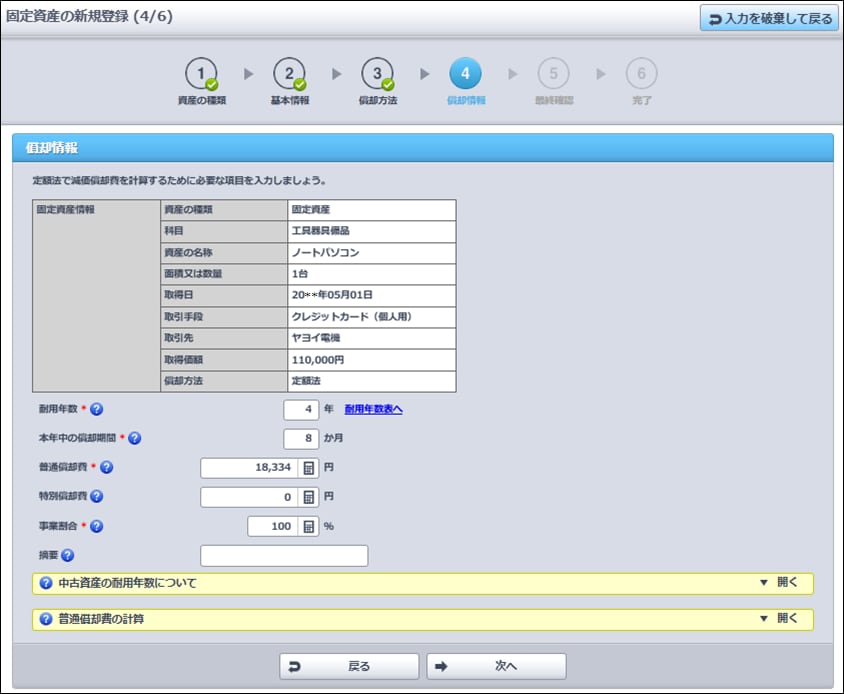Go to step 1 資産の種類
The width and height of the screenshot is (844, 694).
202,74
